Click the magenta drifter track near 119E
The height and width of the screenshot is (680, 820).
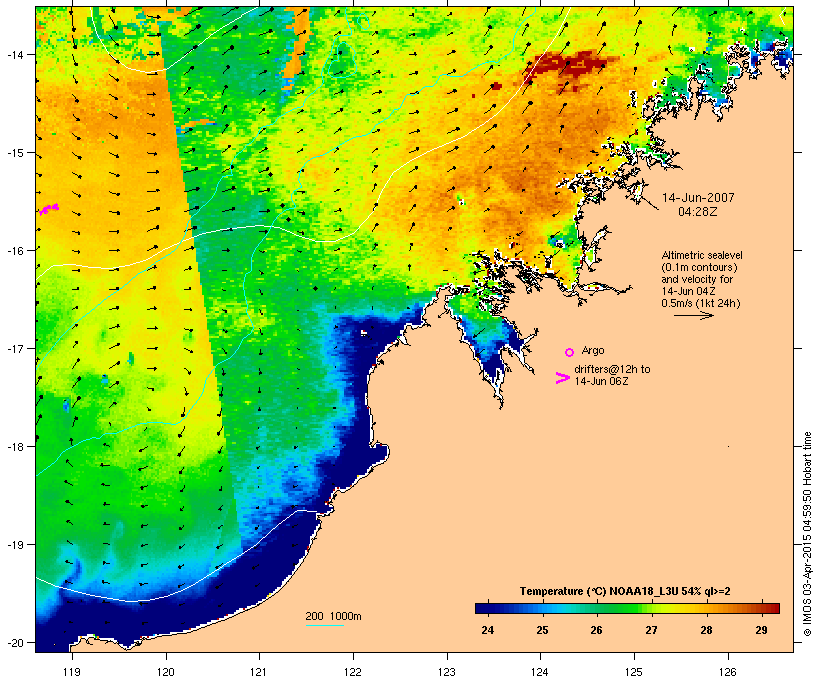[x=49, y=209]
